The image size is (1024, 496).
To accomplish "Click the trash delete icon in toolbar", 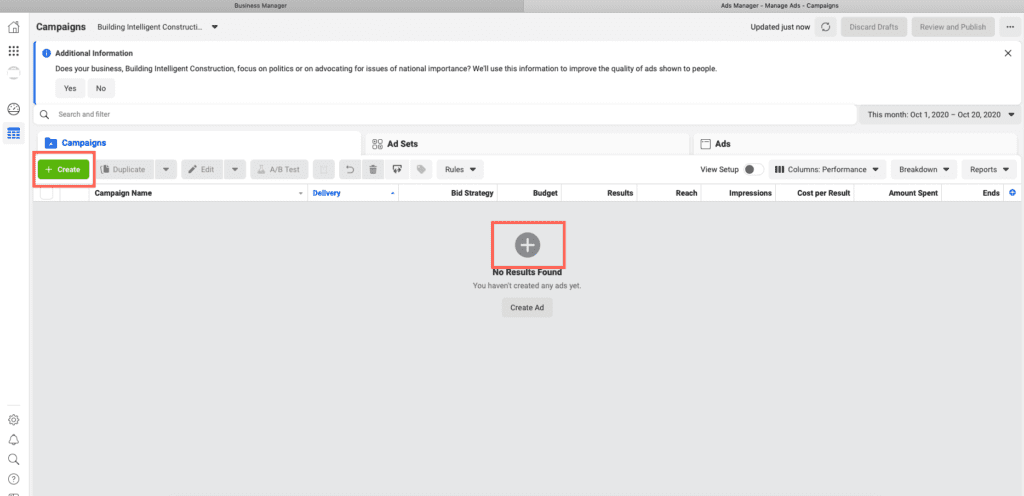I will pos(373,169).
